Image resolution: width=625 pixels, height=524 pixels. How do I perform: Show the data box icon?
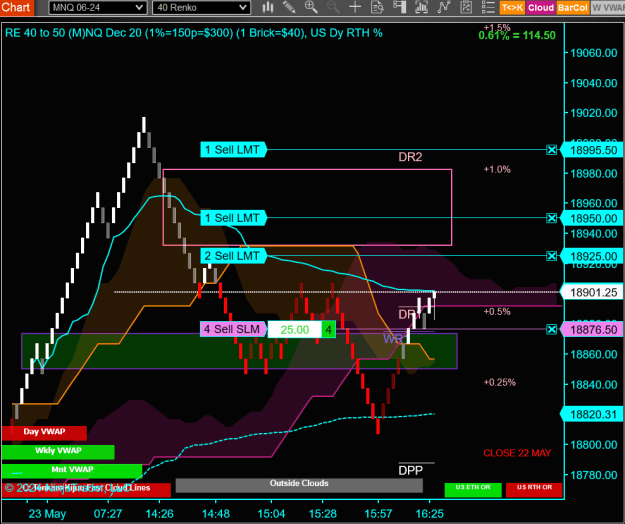[x=377, y=7]
